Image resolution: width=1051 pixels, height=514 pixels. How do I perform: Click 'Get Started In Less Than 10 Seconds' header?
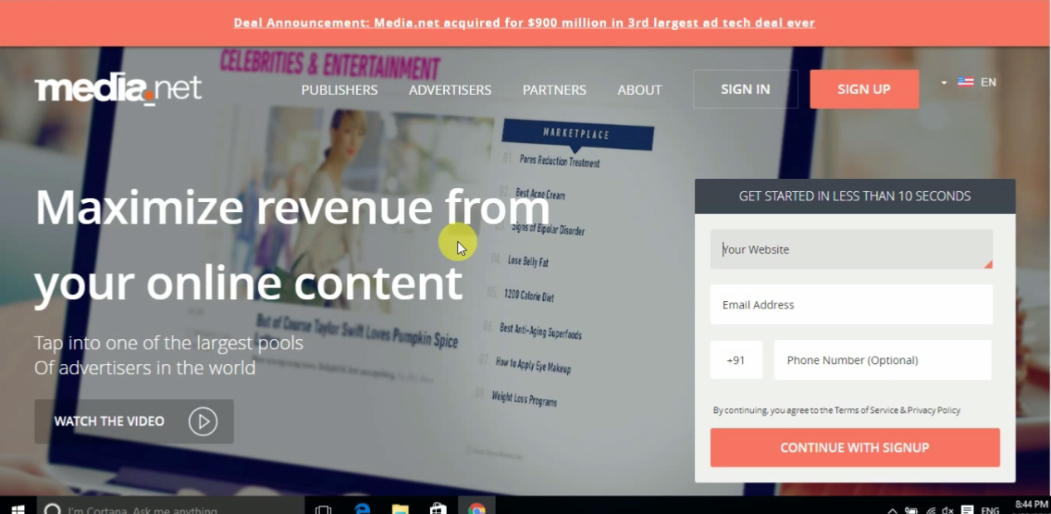[x=855, y=196]
